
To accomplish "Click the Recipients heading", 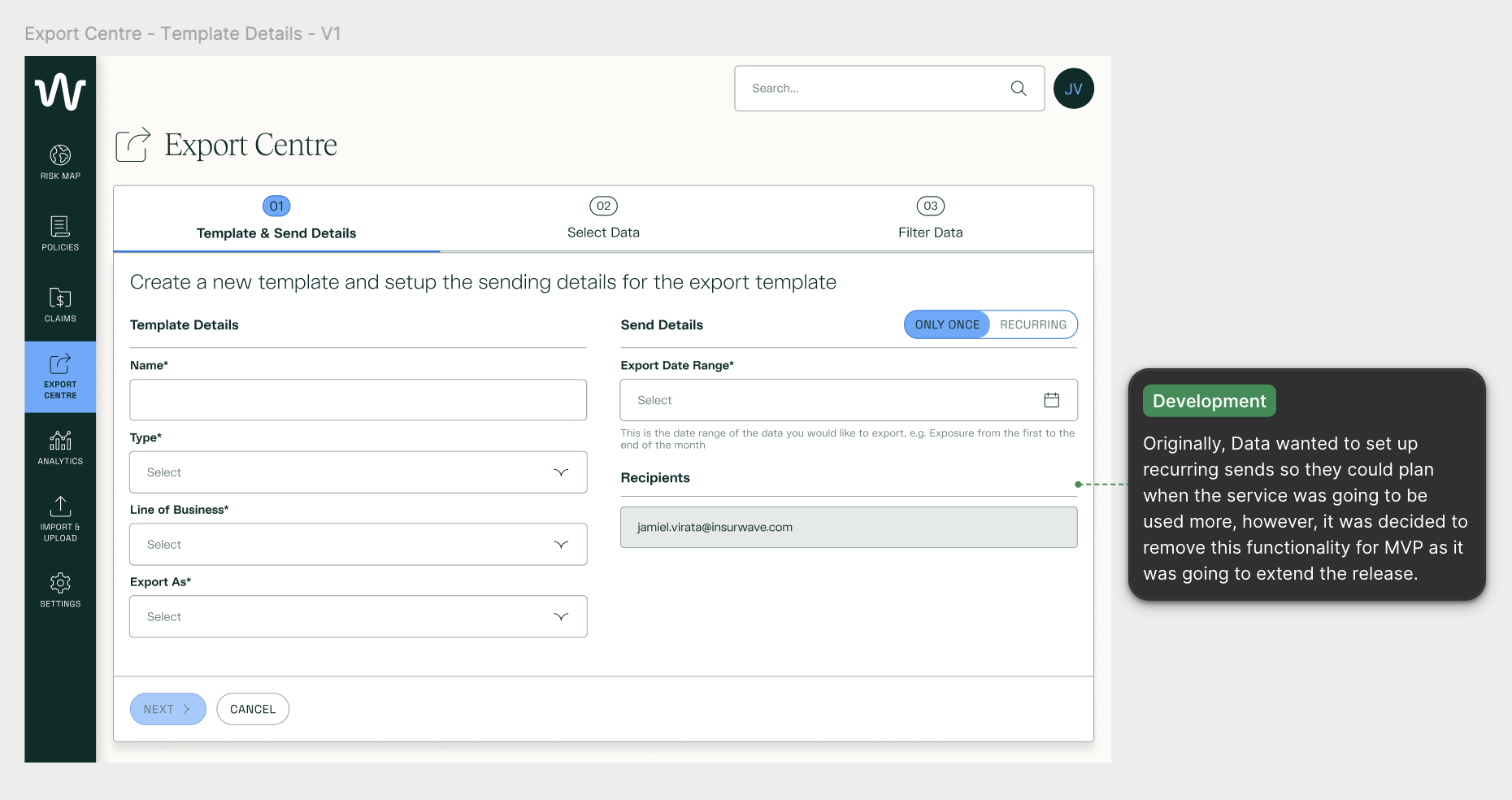I will [655, 478].
